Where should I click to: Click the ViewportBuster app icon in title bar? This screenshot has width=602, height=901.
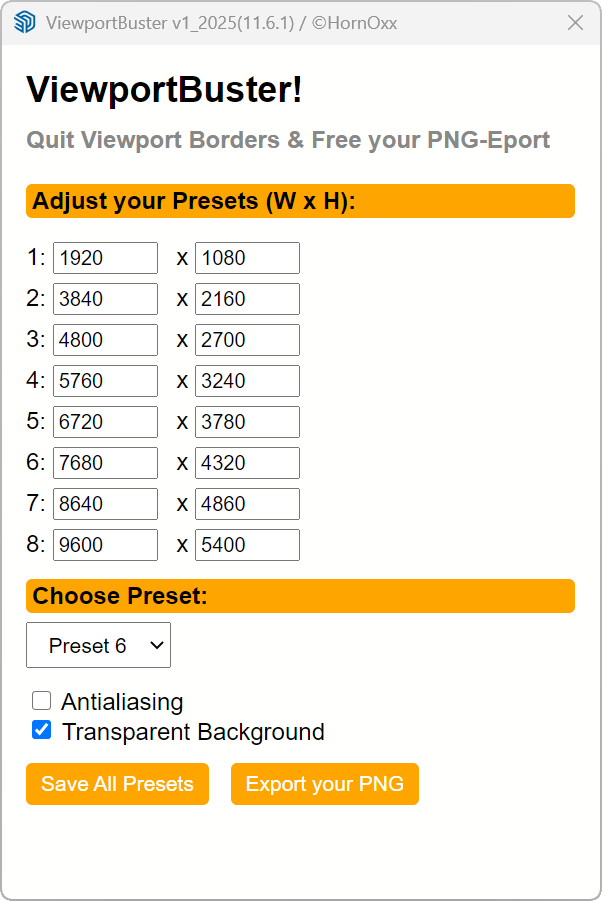click(x=25, y=22)
